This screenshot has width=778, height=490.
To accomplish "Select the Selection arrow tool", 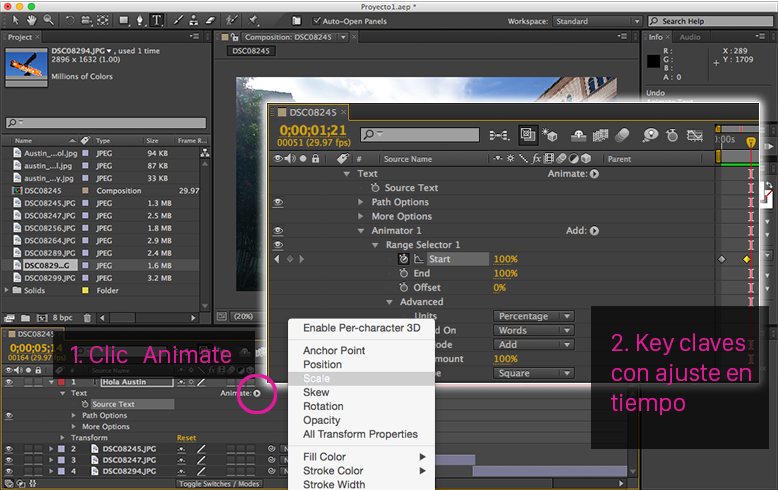I will (x=15, y=20).
